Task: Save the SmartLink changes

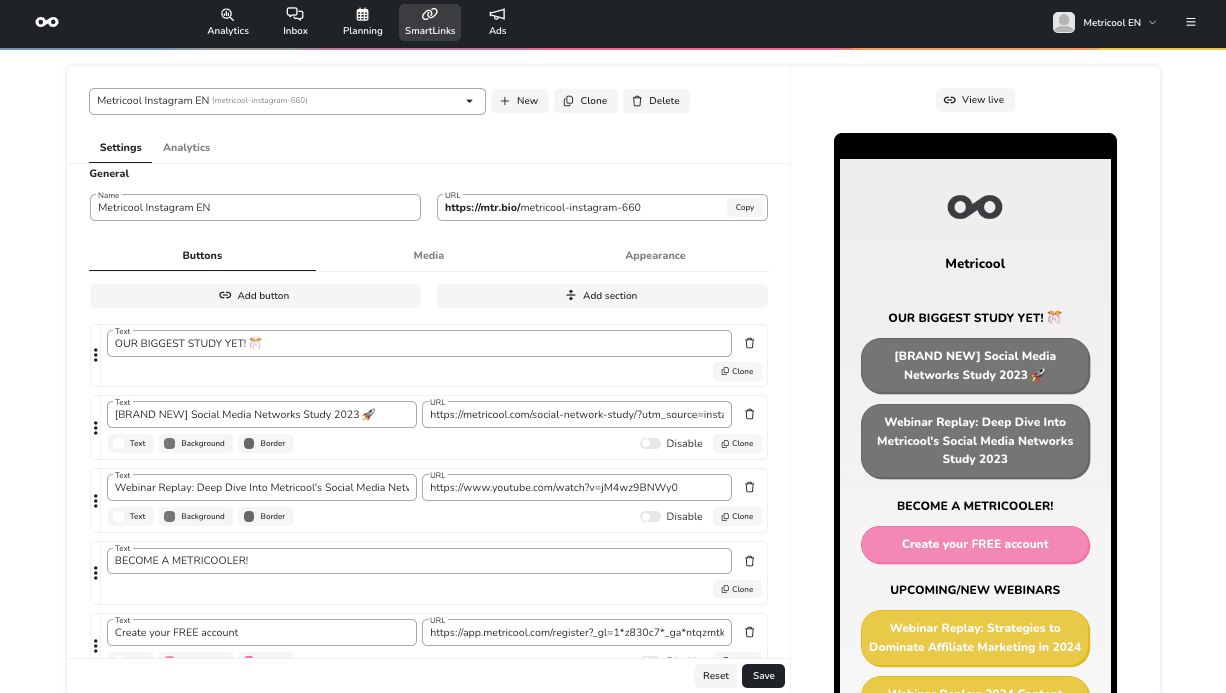Action: (x=762, y=675)
